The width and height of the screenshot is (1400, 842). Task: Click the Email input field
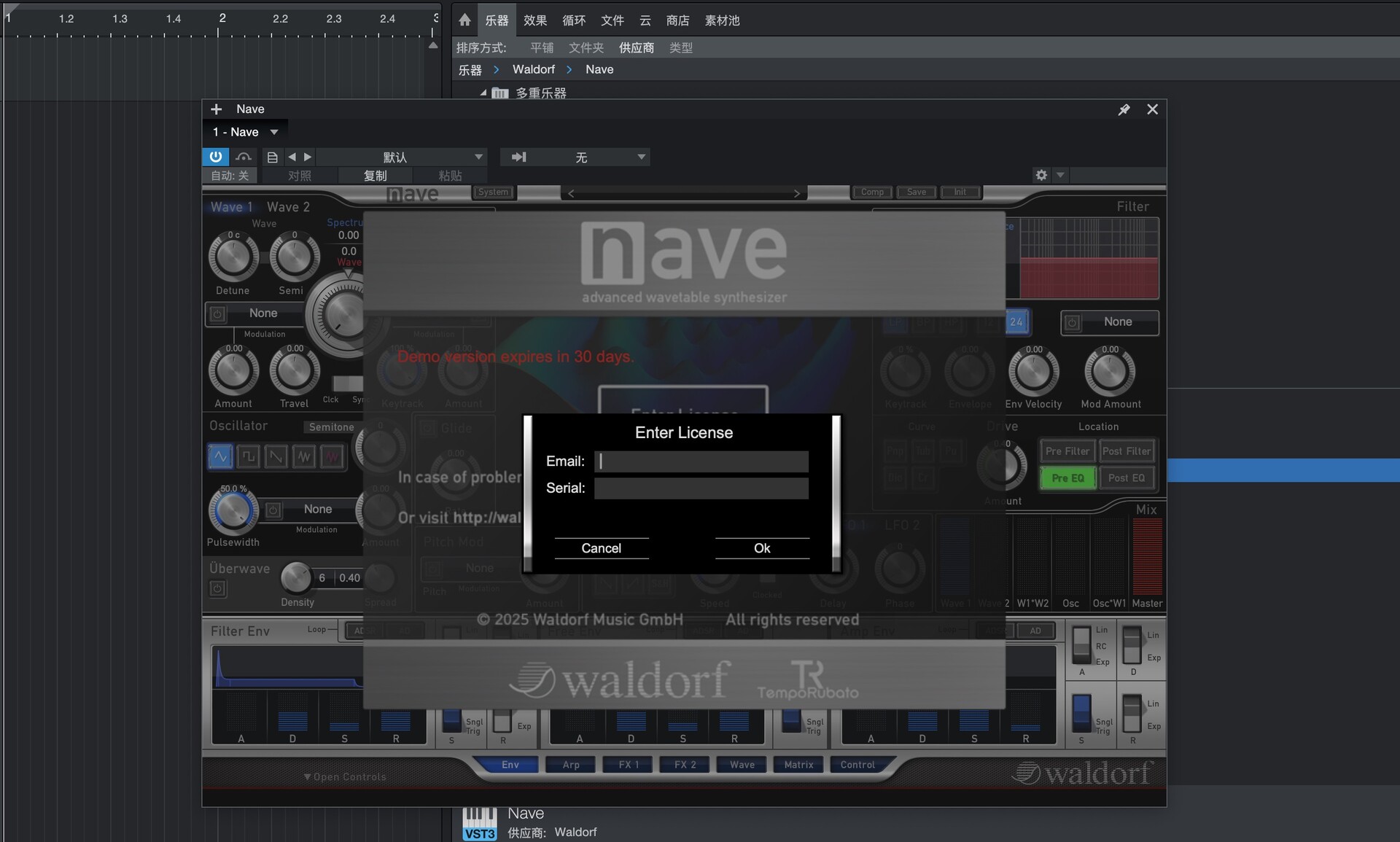[701, 461]
